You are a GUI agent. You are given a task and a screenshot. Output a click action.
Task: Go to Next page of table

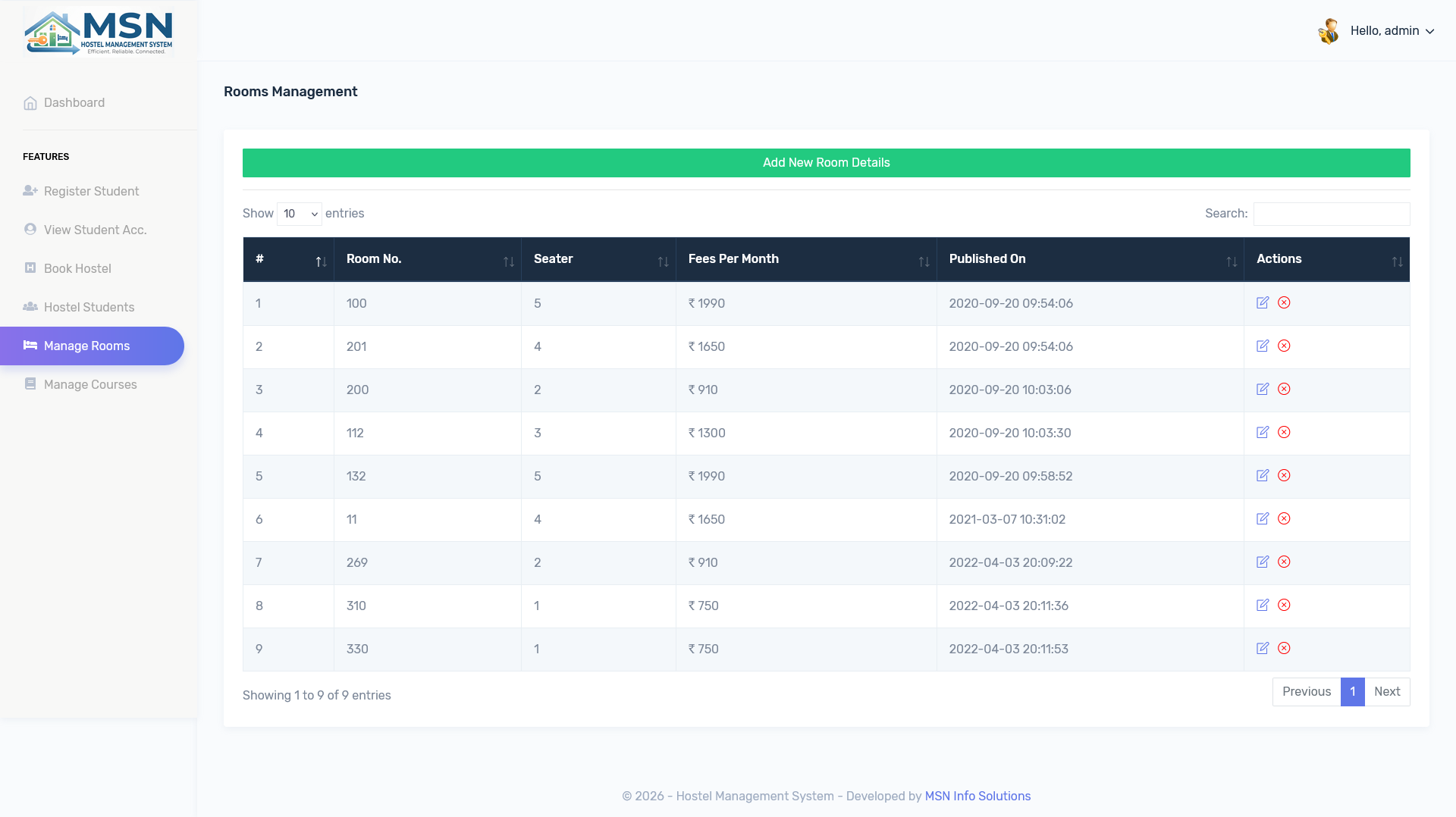(x=1387, y=692)
